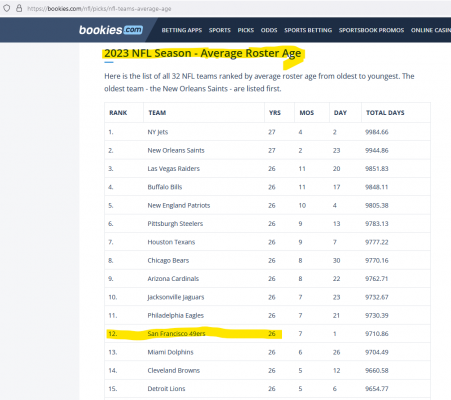451x400 pixels.
Task: Select the Philadelphia Eagles team name
Action: tap(176, 315)
